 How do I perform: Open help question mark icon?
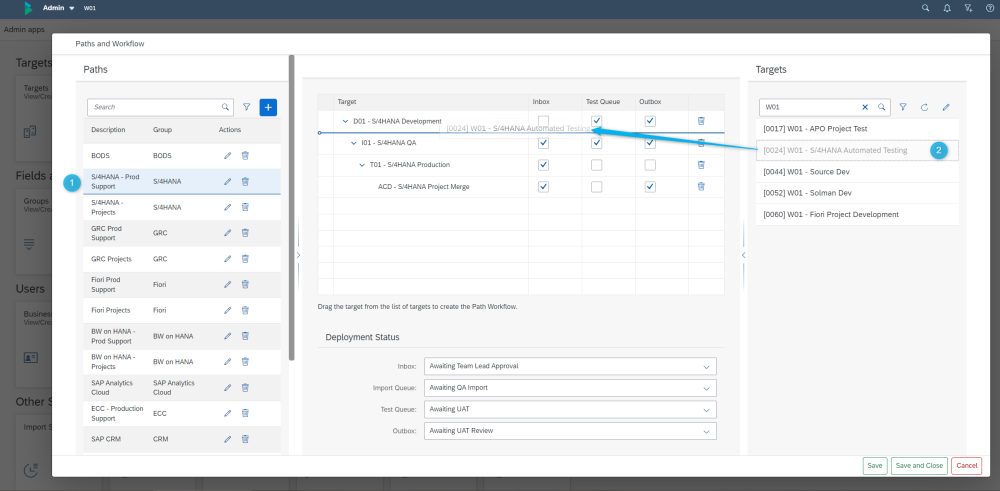(x=989, y=8)
